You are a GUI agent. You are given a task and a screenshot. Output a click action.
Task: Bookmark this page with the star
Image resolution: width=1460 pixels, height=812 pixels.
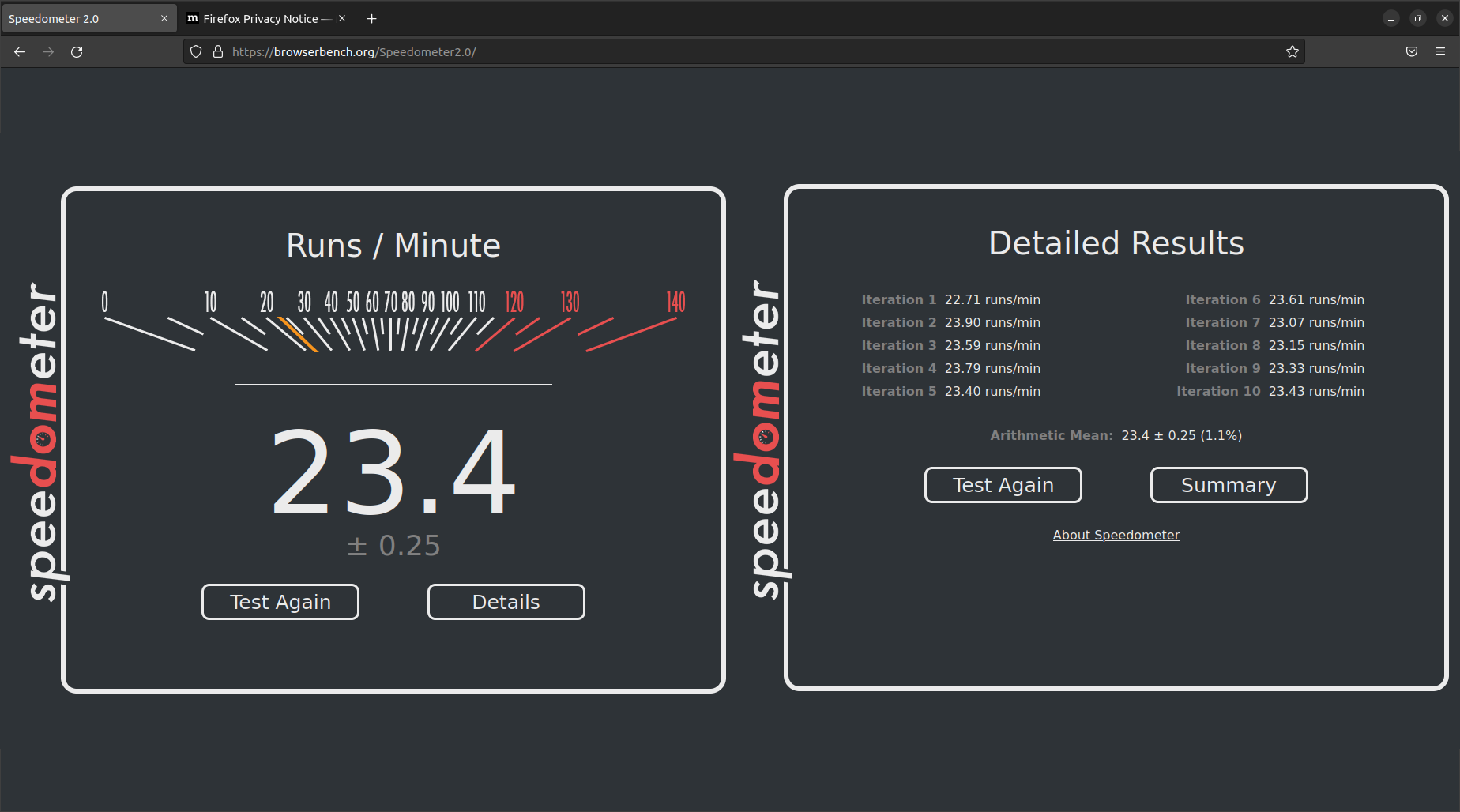(x=1293, y=51)
